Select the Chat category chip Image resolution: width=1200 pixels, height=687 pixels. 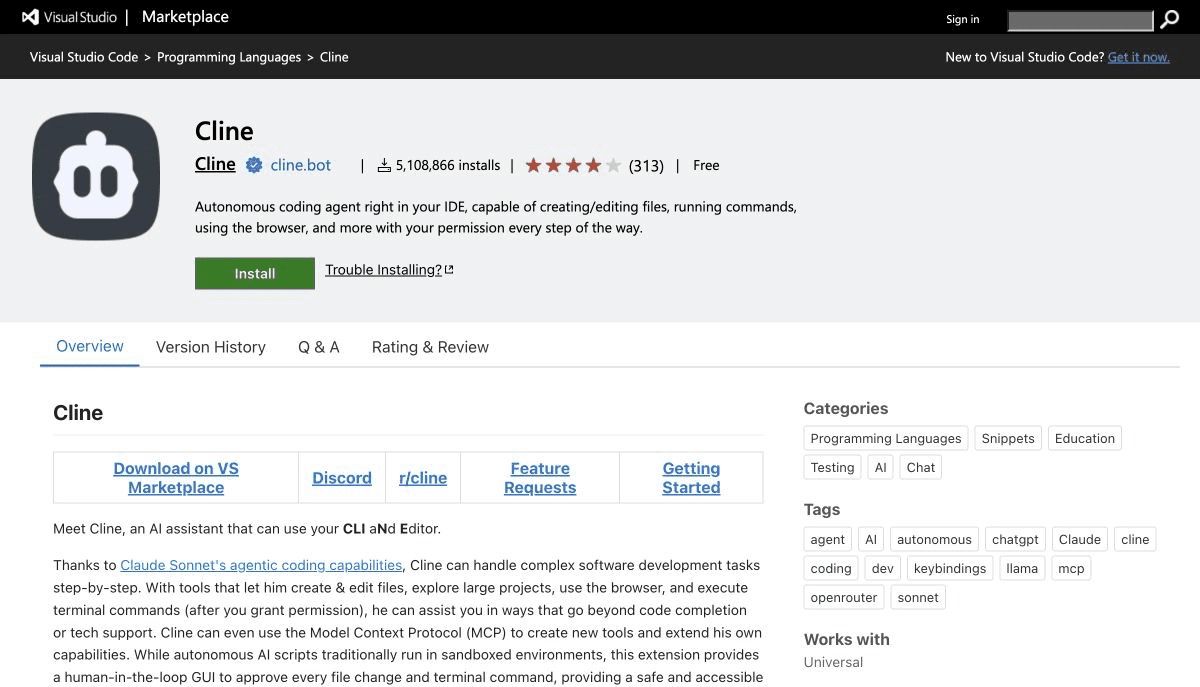pyautogui.click(x=921, y=467)
